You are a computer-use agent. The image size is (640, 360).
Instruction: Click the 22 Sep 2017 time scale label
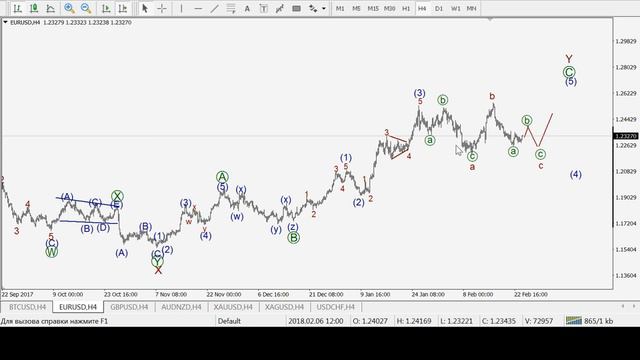point(17,294)
